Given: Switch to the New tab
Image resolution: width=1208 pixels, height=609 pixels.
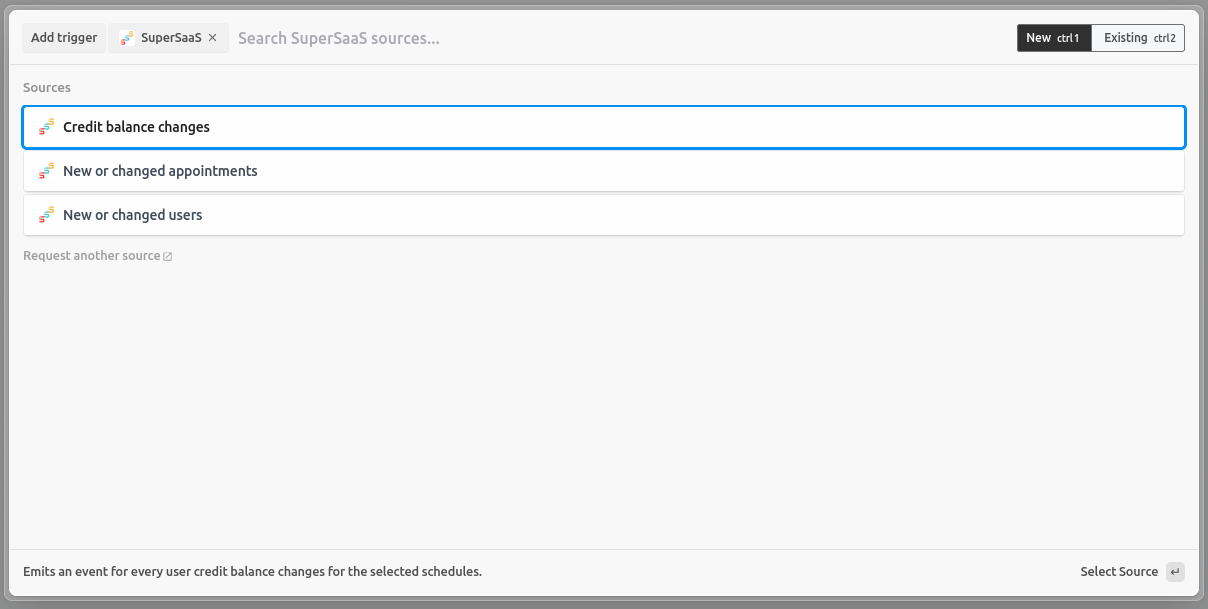Looking at the screenshot, I should 1038,38.
